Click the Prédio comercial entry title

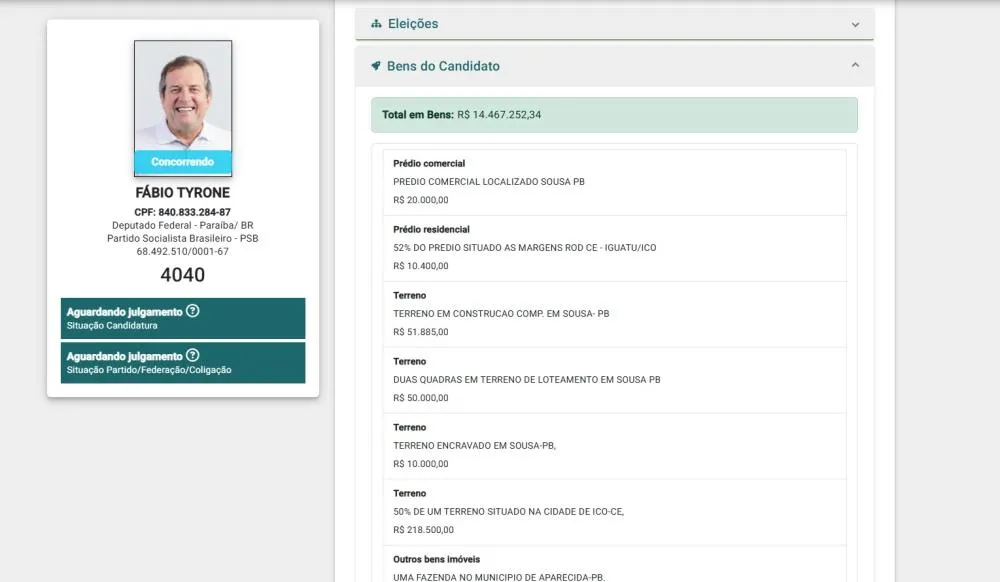tap(429, 164)
